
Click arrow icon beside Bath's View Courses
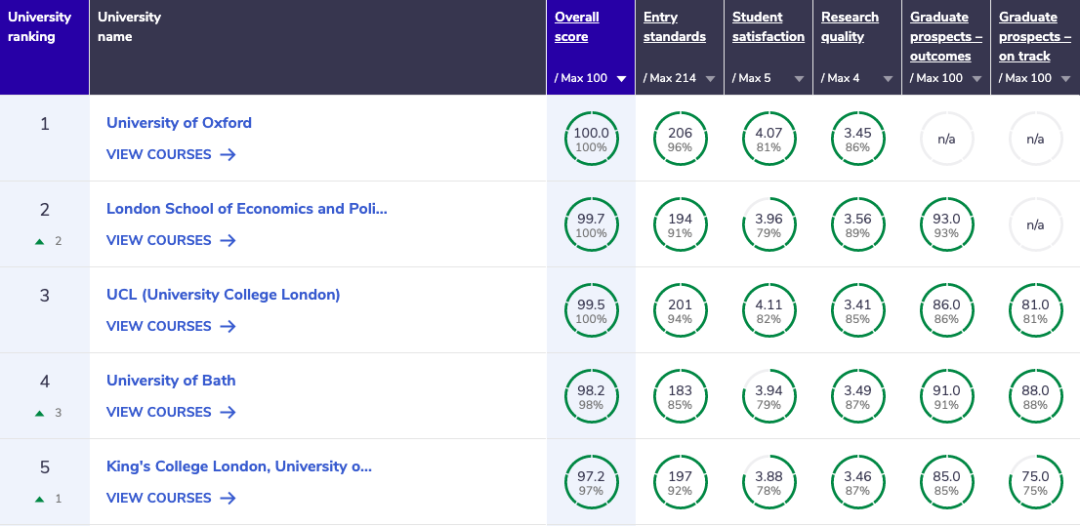228,413
